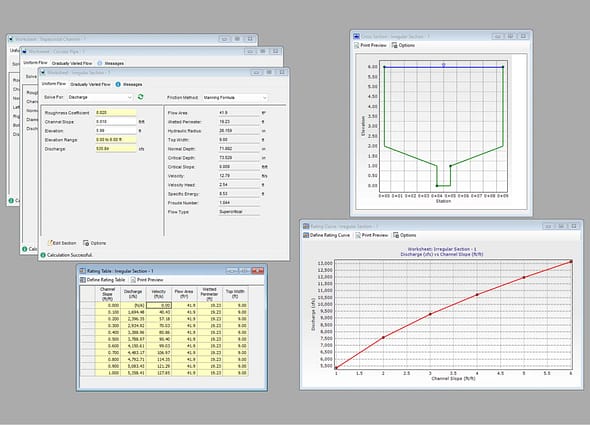Click Print Preview in the Rating Table window

[x=147, y=280]
